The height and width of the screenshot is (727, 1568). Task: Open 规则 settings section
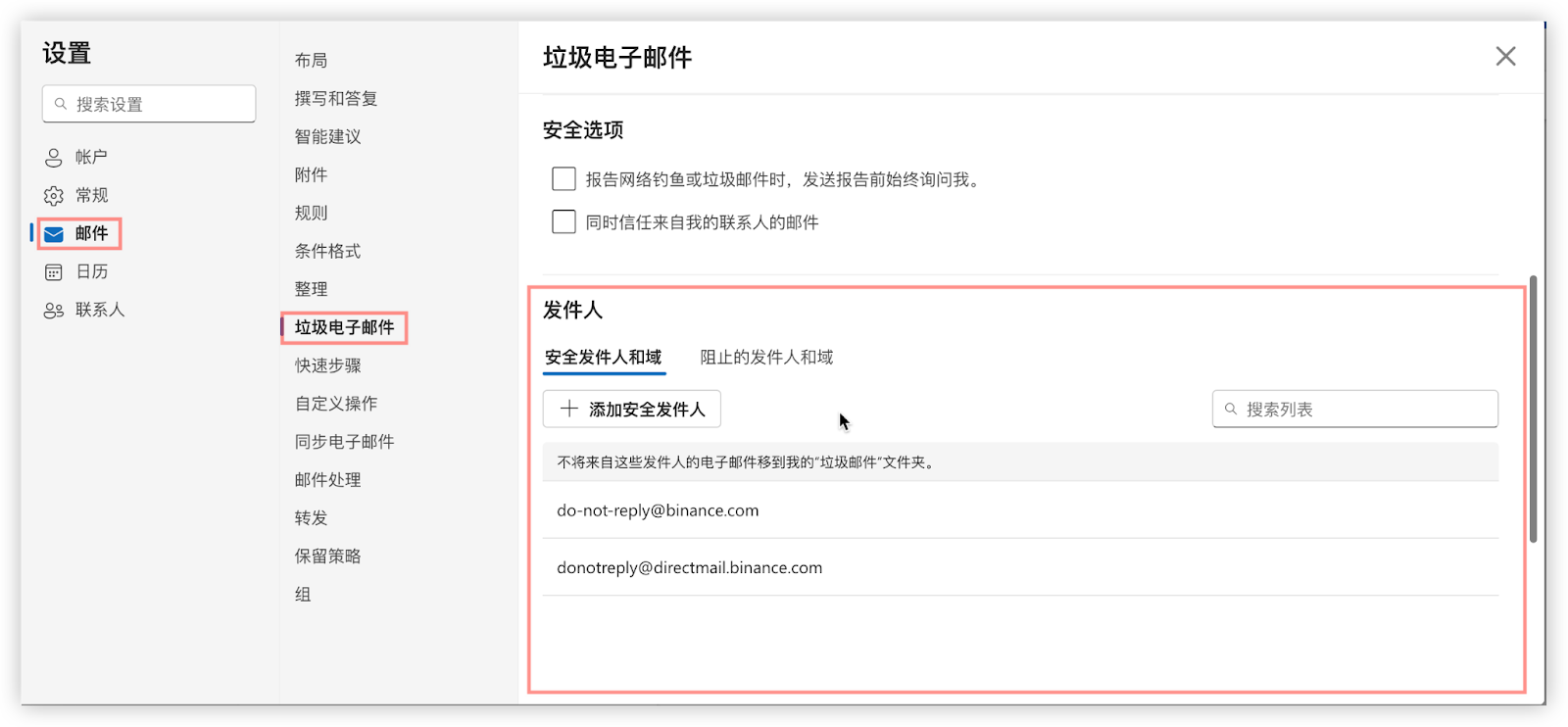click(312, 213)
